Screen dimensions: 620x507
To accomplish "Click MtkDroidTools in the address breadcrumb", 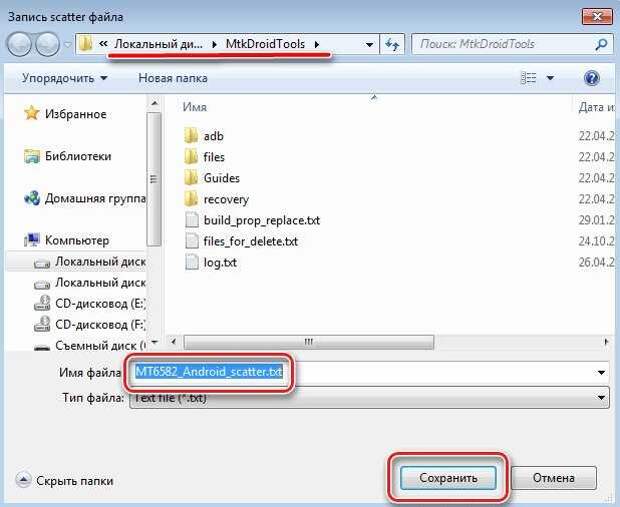I will [x=266, y=44].
